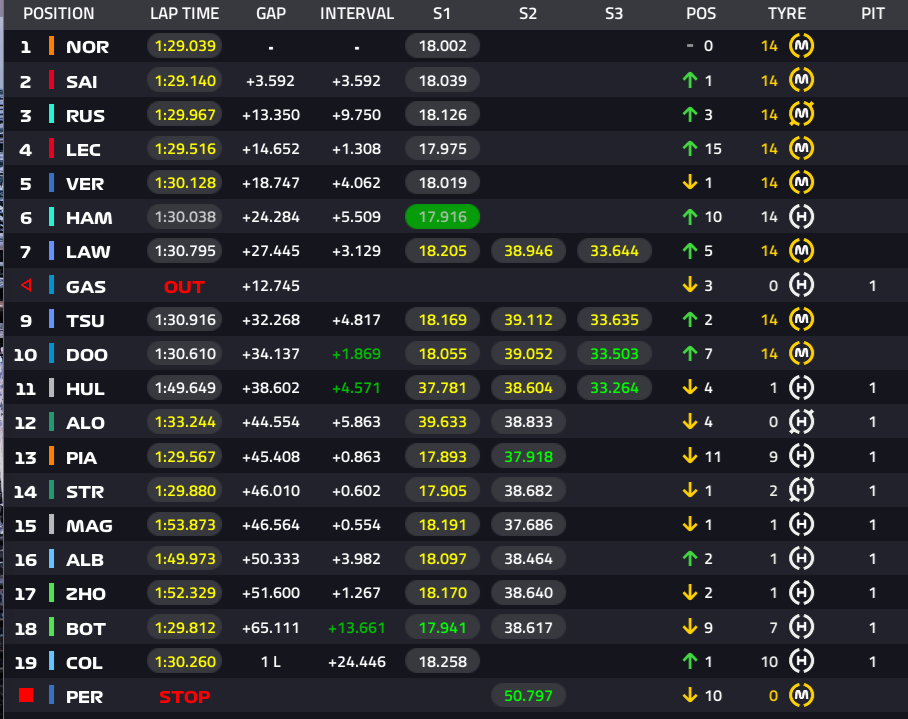Select driver COL in the standings
Image resolution: width=908 pixels, height=719 pixels.
85,662
